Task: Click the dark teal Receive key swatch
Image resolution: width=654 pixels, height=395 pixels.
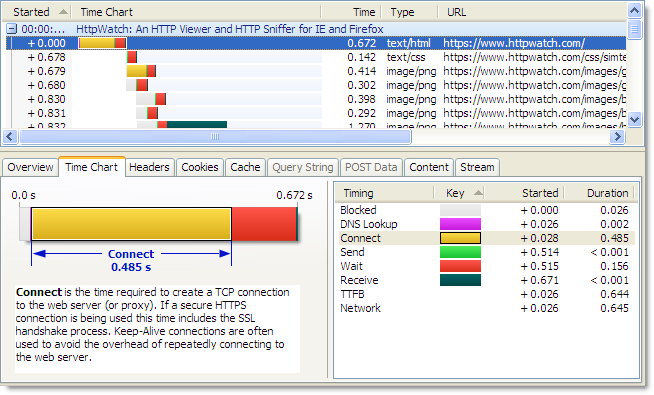Action: (460, 280)
